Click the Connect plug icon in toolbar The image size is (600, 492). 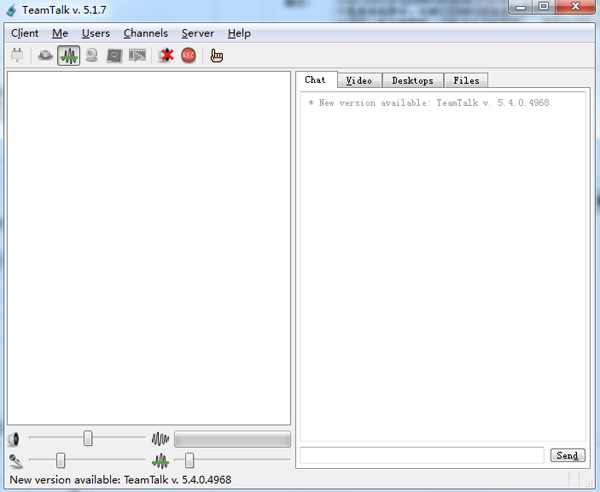coord(17,55)
